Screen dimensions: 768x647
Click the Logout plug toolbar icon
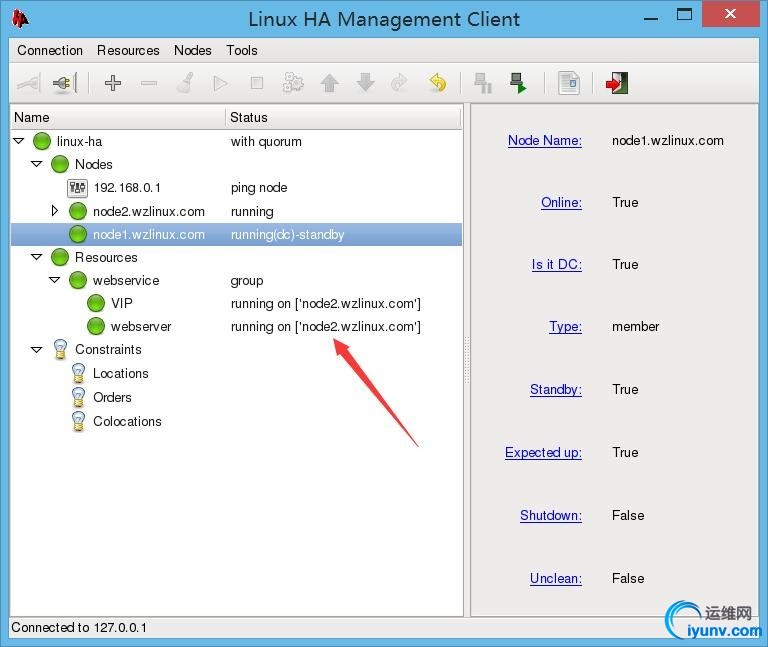65,83
